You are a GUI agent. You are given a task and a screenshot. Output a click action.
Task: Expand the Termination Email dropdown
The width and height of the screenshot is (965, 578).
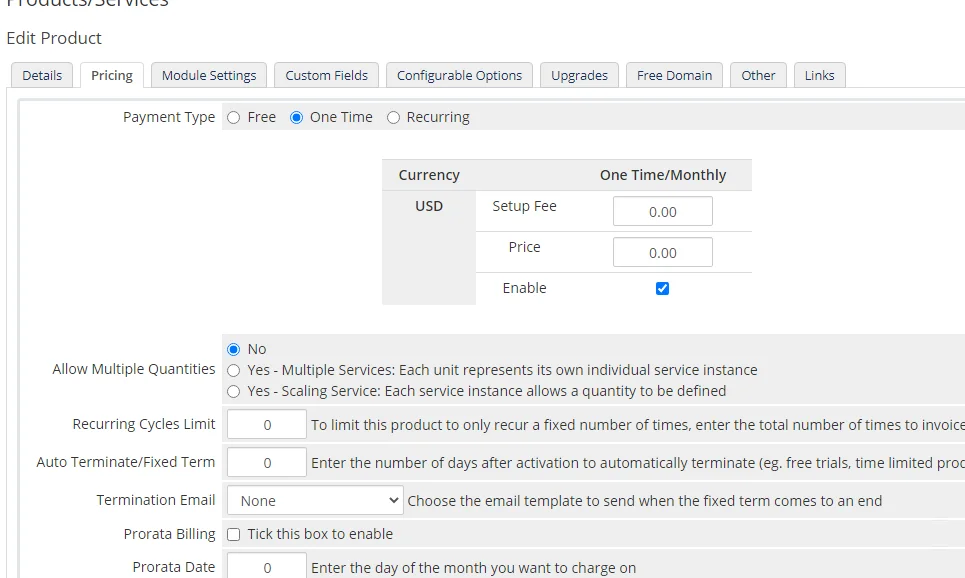315,500
